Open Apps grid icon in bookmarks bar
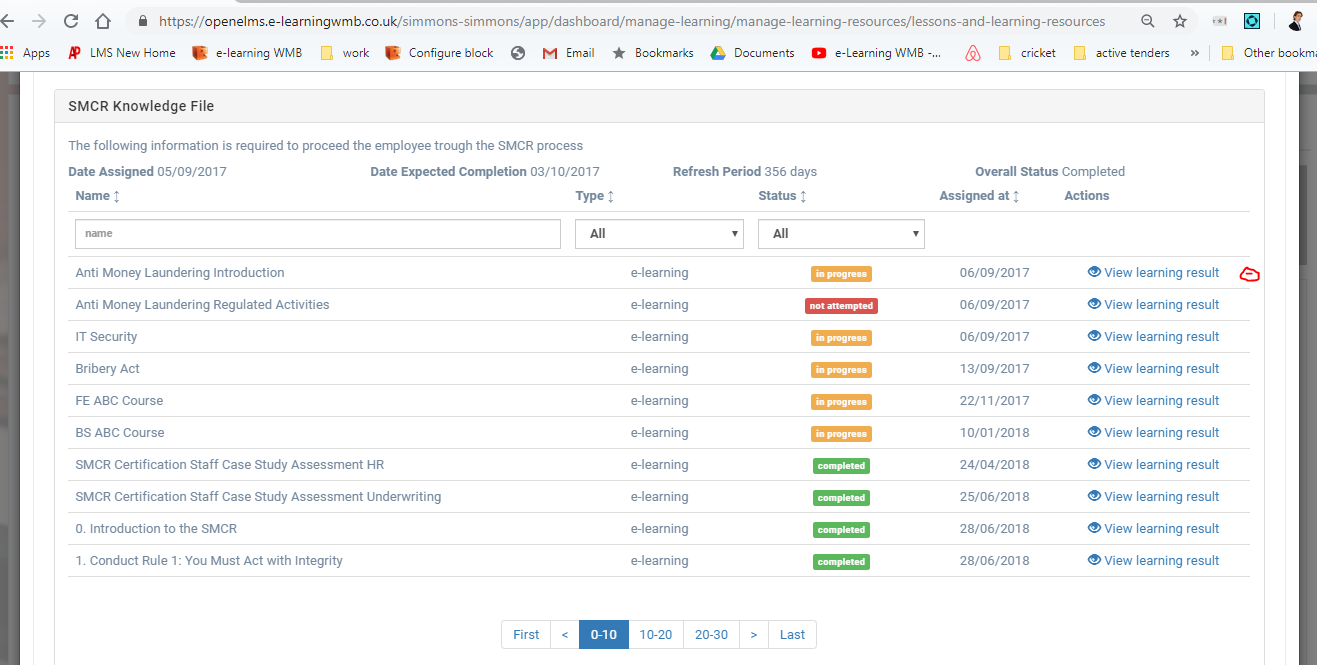 8,53
